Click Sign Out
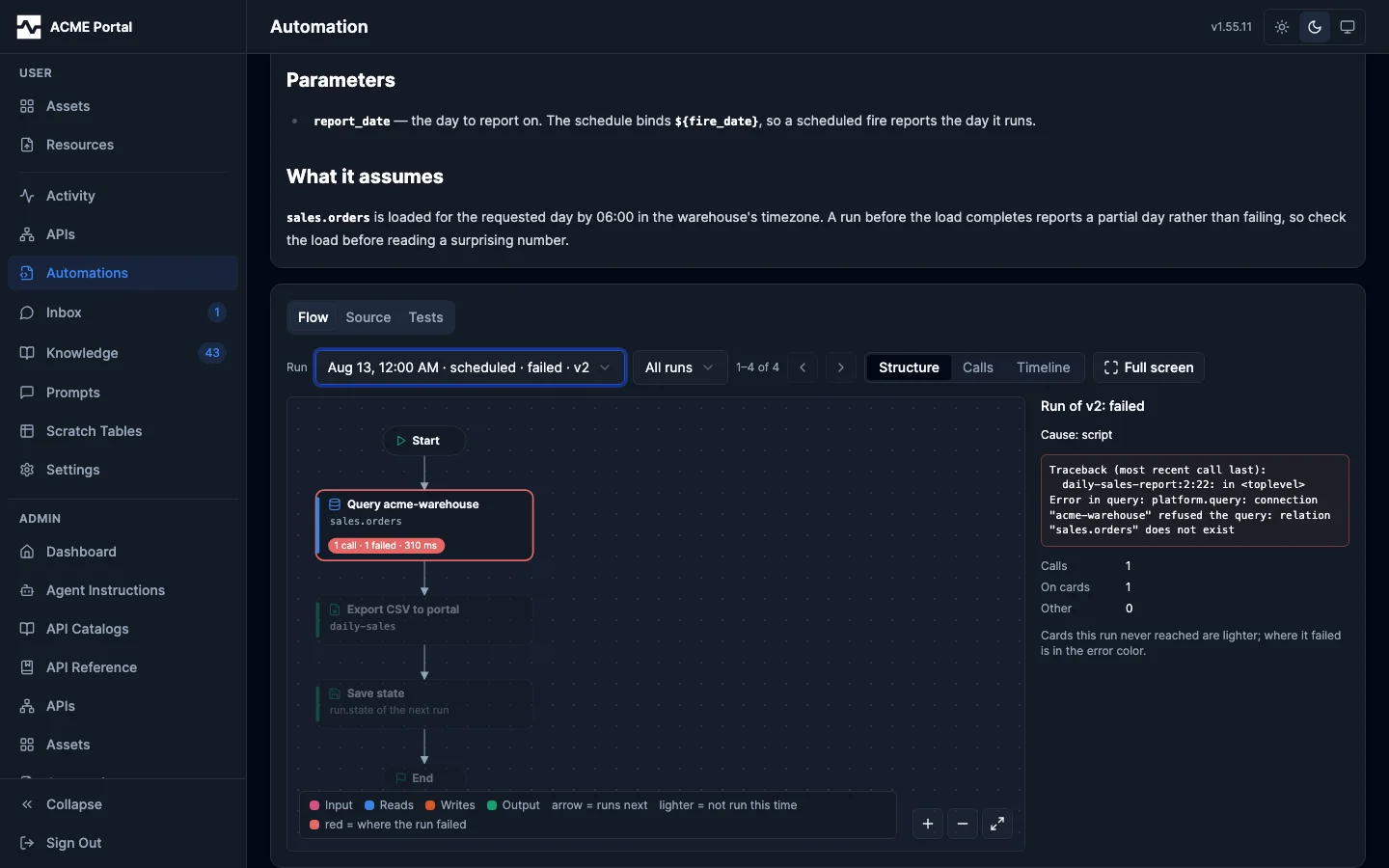The image size is (1389, 868). click(x=123, y=843)
